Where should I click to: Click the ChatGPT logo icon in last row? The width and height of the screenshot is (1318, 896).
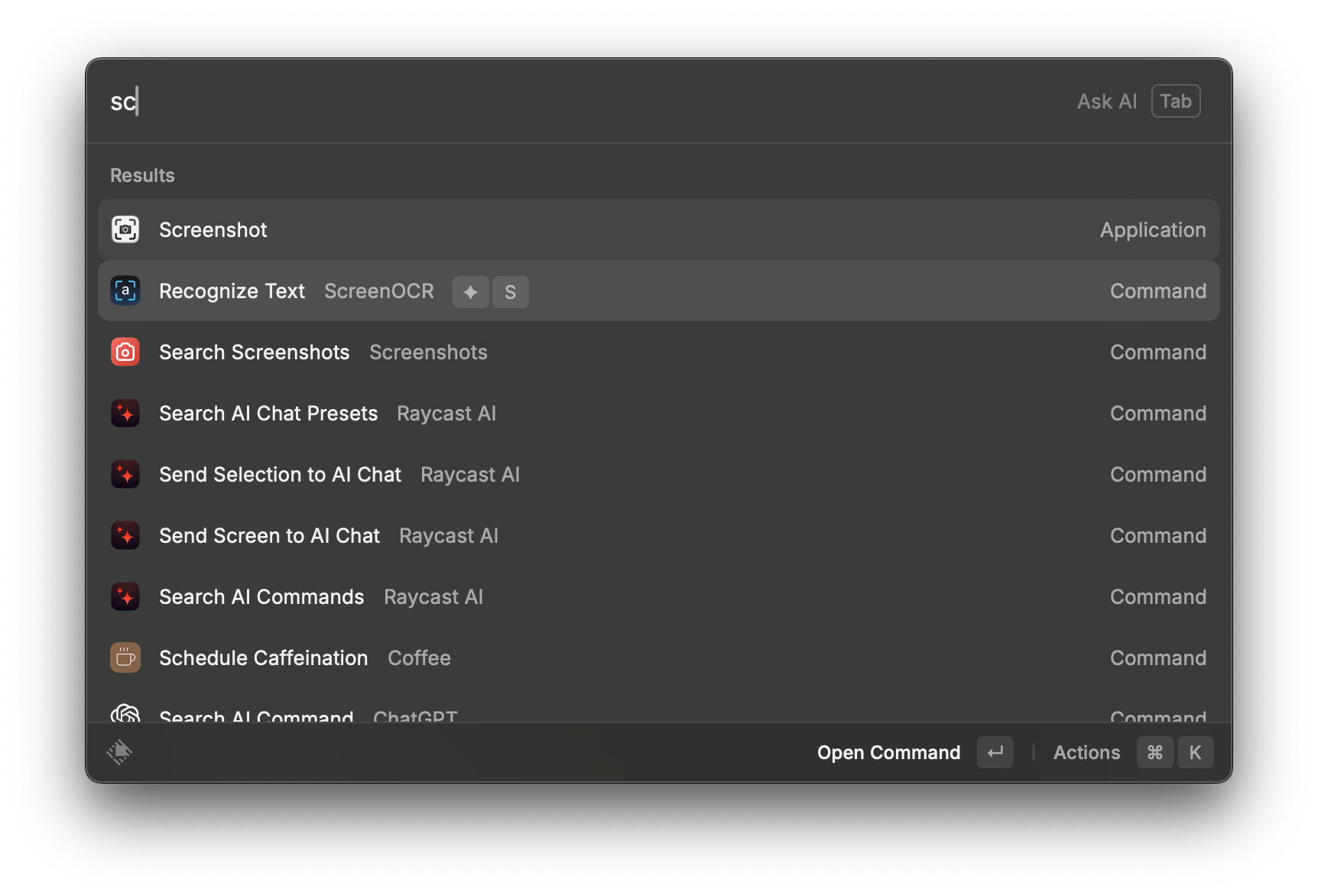tap(125, 714)
